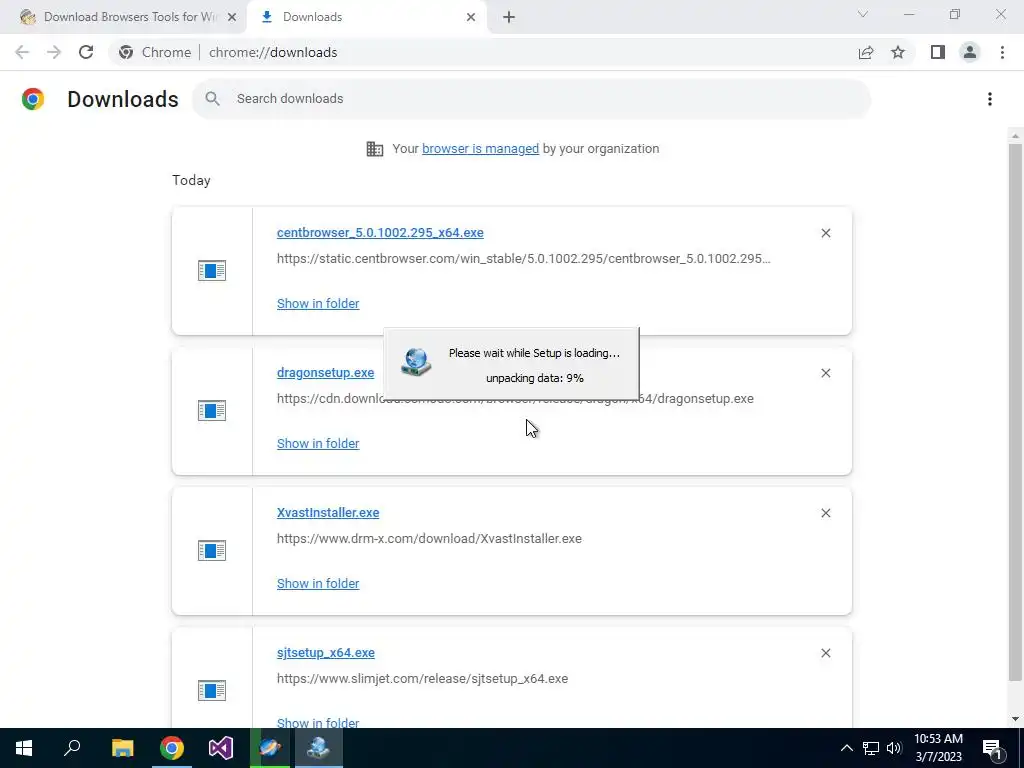Go back with the browser back arrow

click(x=22, y=52)
